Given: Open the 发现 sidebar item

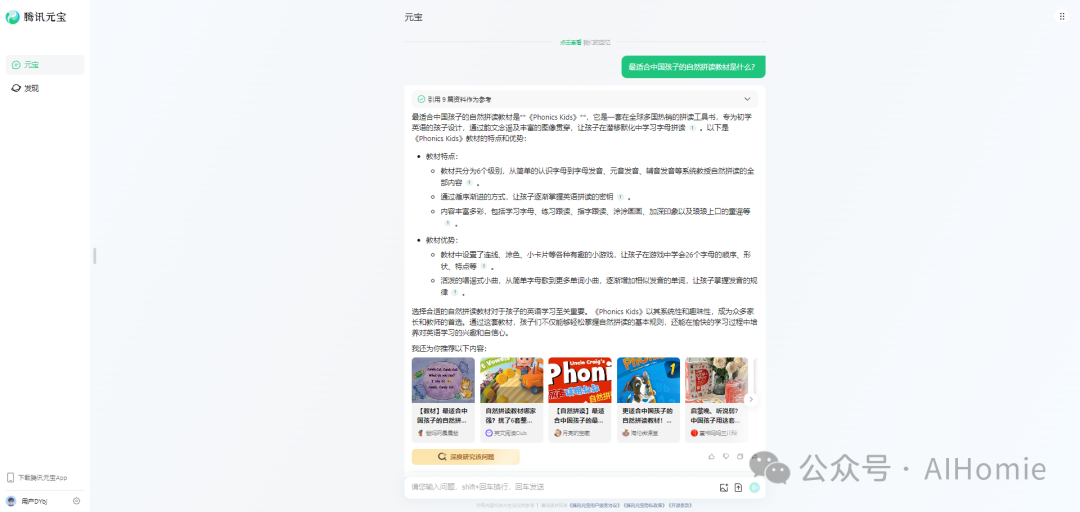Looking at the screenshot, I should click(x=45, y=88).
